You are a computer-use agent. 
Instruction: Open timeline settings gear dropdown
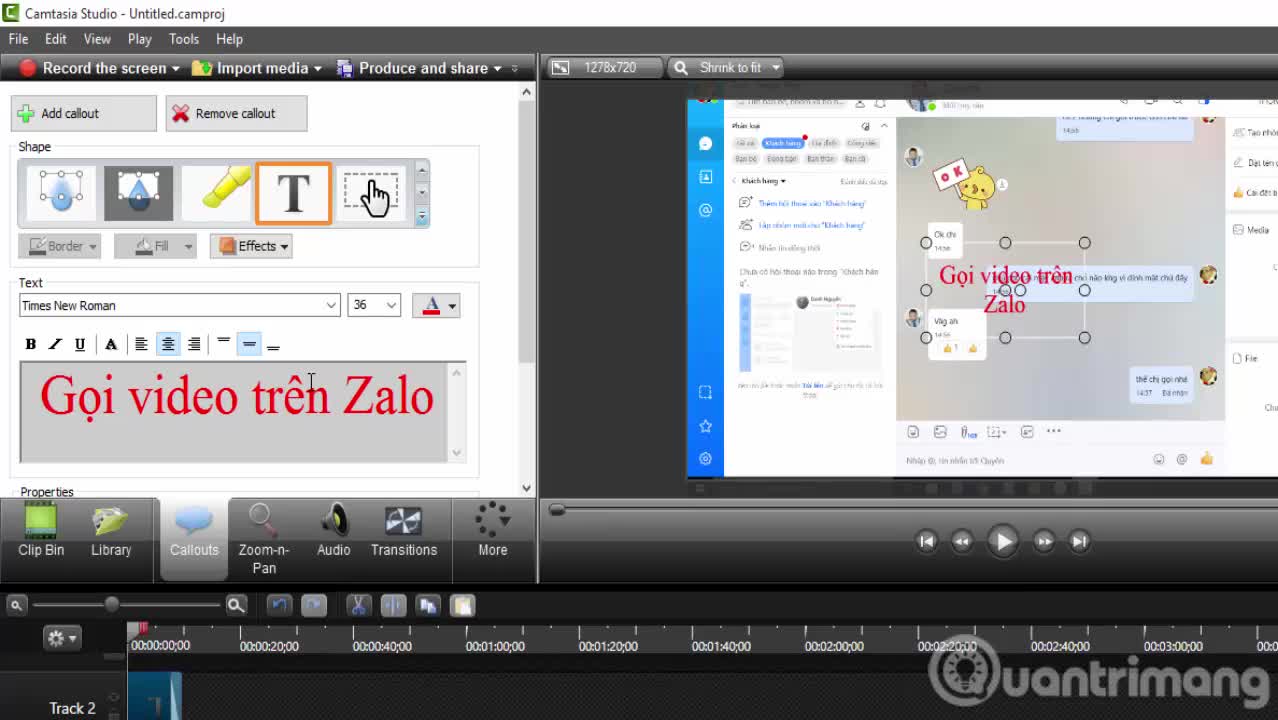pyautogui.click(x=61, y=638)
